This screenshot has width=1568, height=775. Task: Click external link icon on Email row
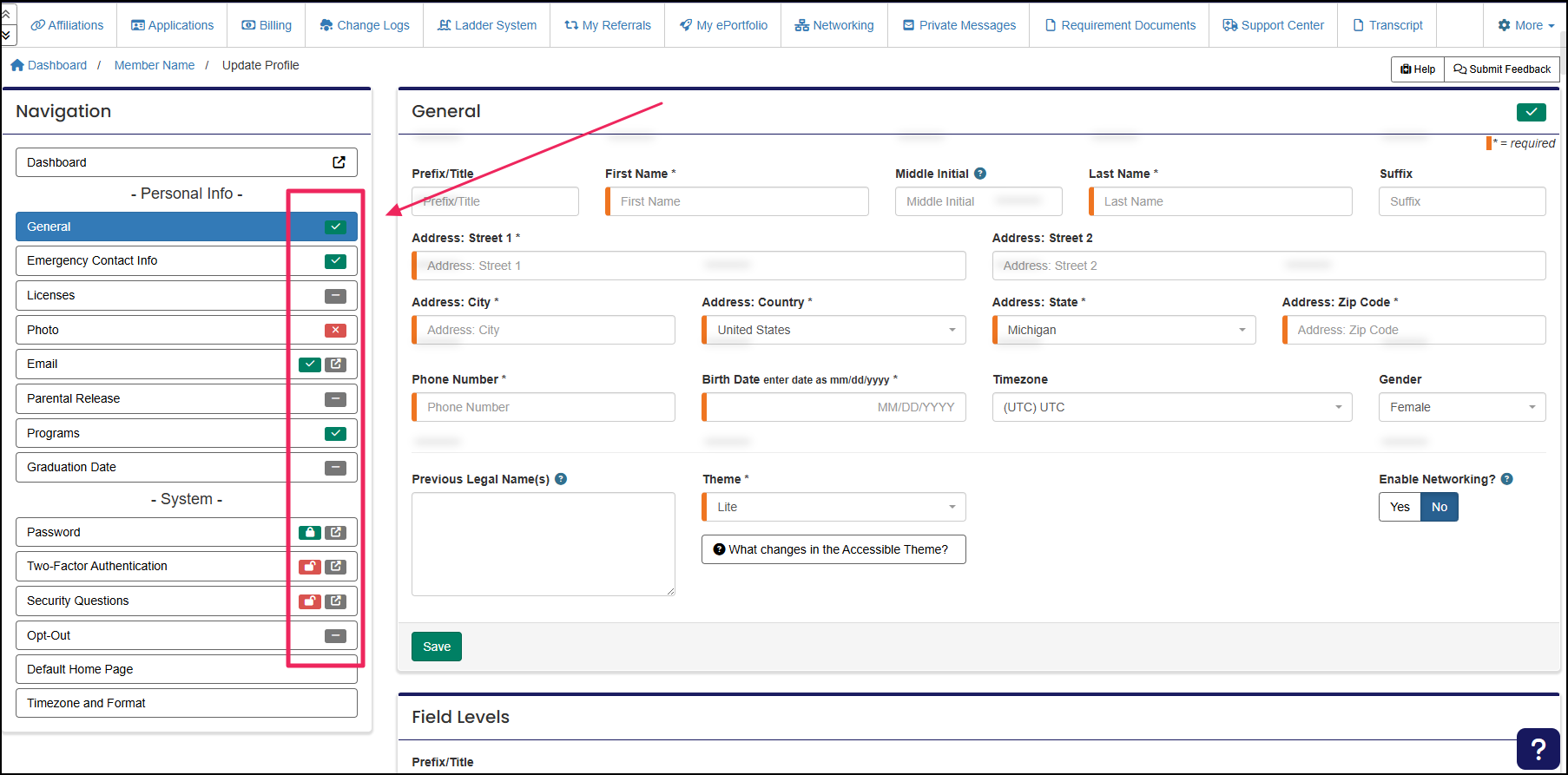tap(336, 365)
